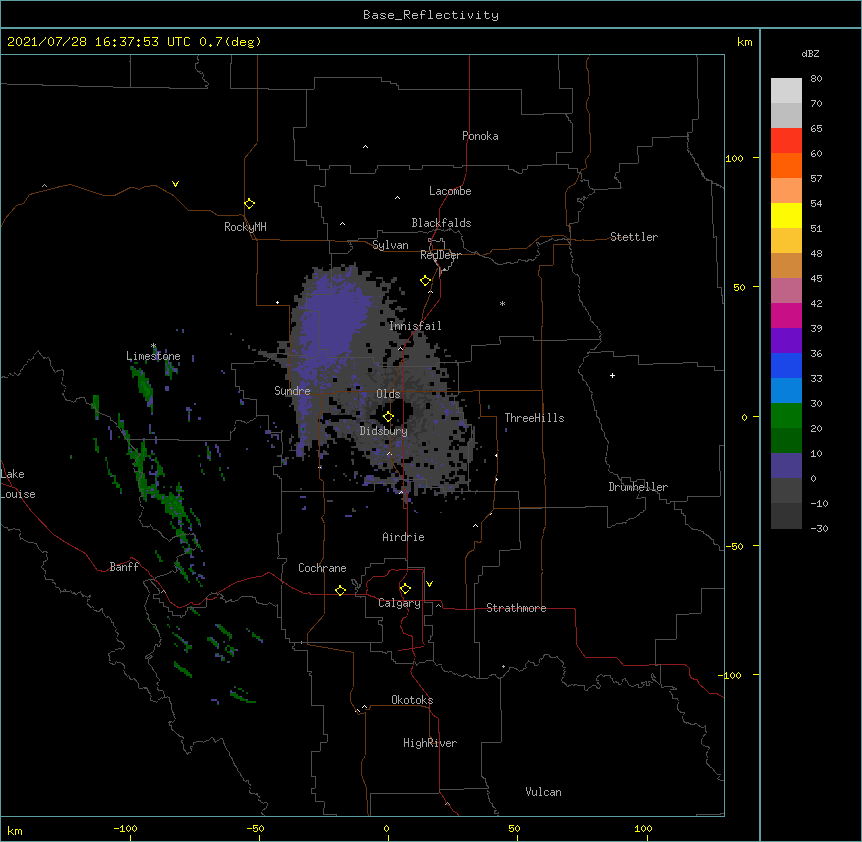Click the asterisk marker above Limestone
The width and height of the screenshot is (862, 842).
153,346
